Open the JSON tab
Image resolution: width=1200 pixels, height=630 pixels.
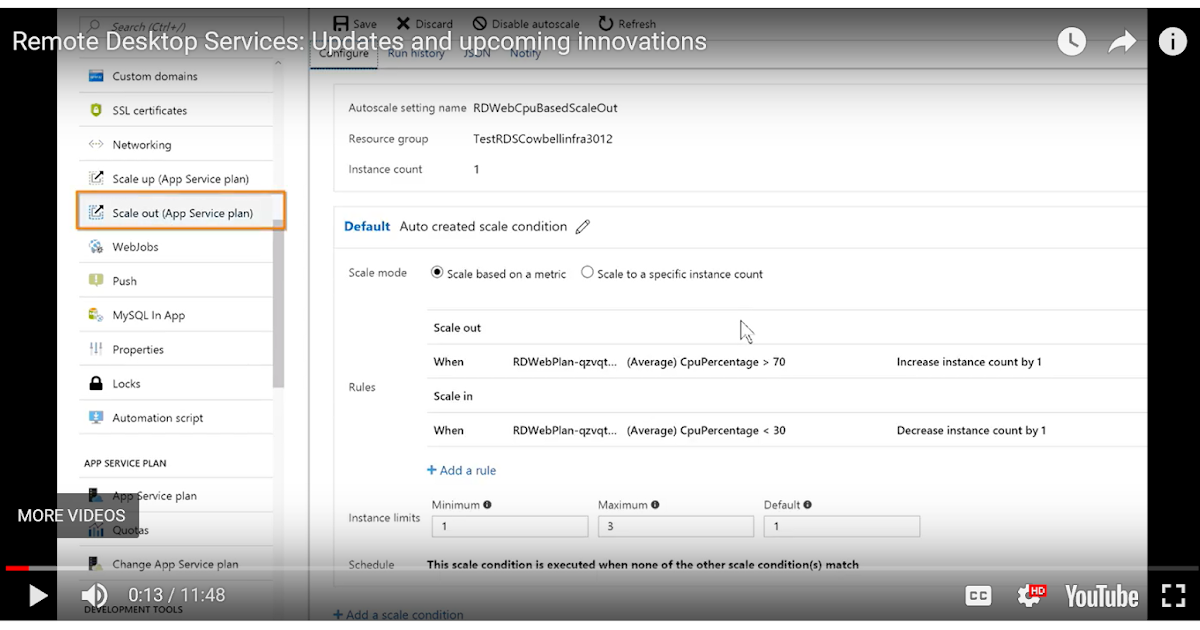476,53
